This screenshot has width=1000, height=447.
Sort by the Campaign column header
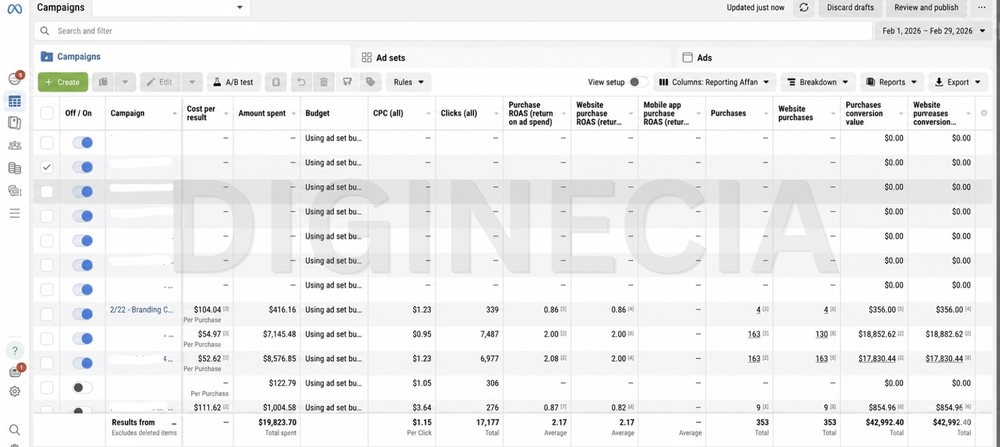(143, 114)
